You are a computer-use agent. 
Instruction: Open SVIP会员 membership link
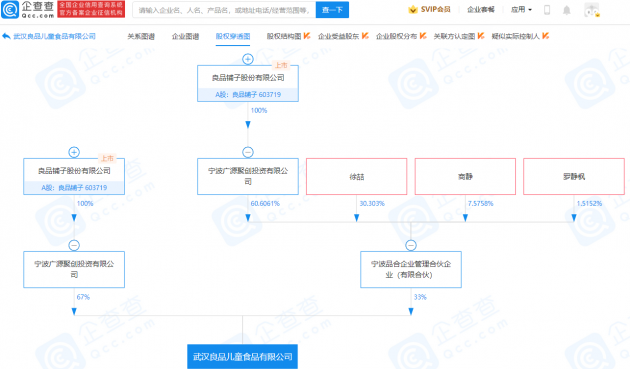pyautogui.click(x=435, y=10)
